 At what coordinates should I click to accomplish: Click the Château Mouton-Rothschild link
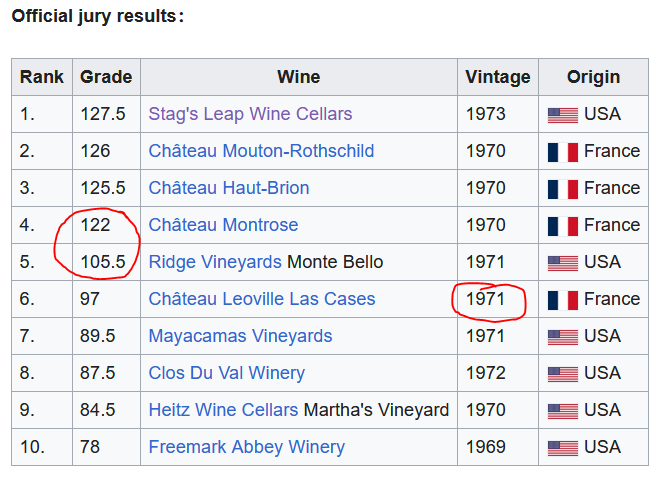[x=261, y=151]
